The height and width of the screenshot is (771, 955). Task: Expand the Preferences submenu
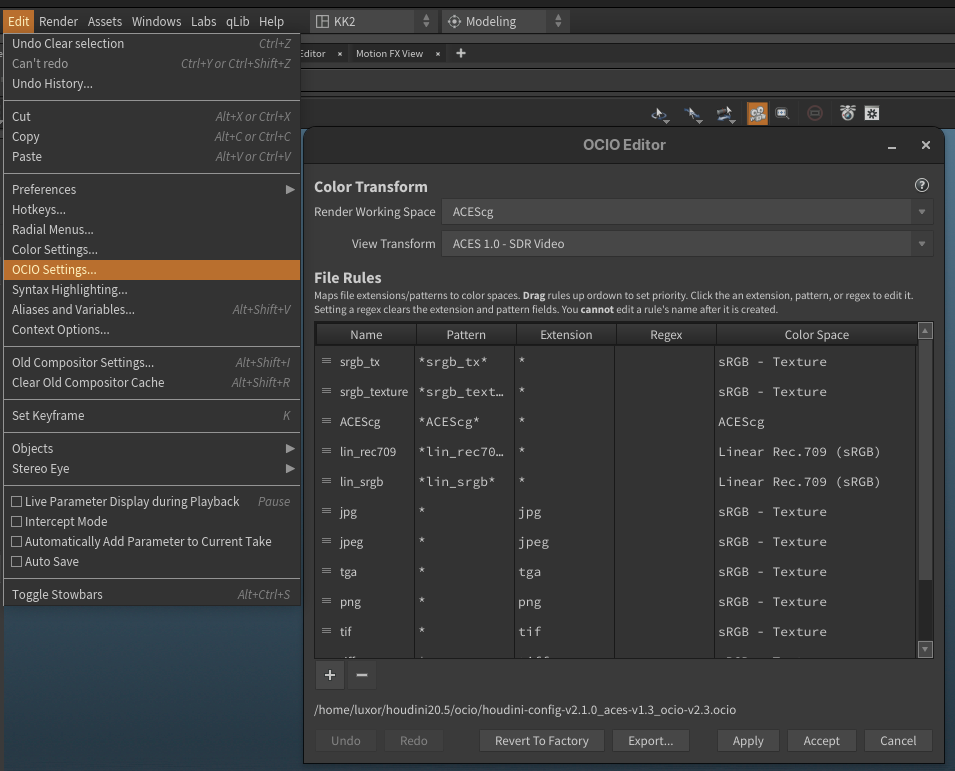152,189
